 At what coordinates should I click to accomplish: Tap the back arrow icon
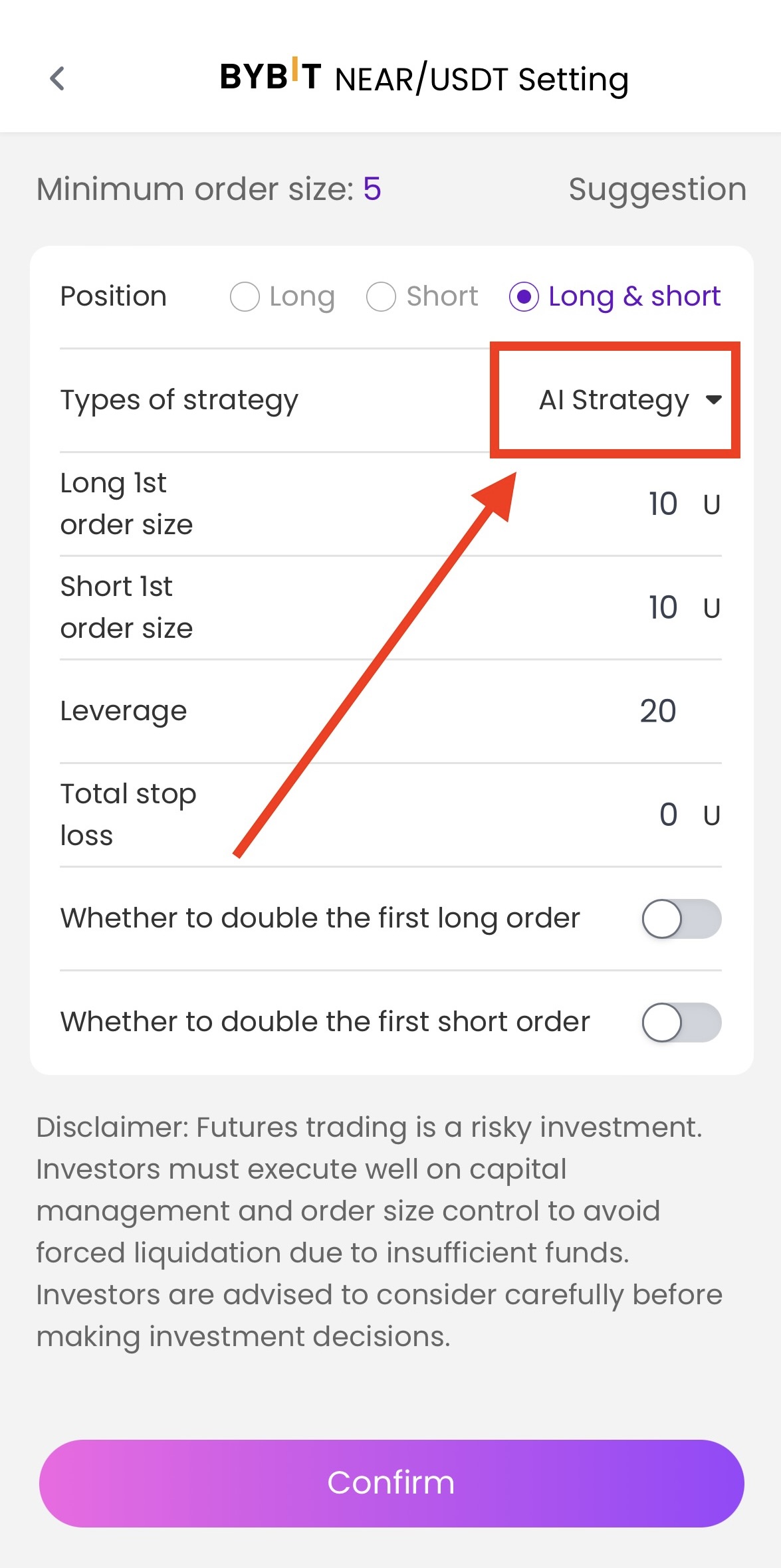click(57, 78)
